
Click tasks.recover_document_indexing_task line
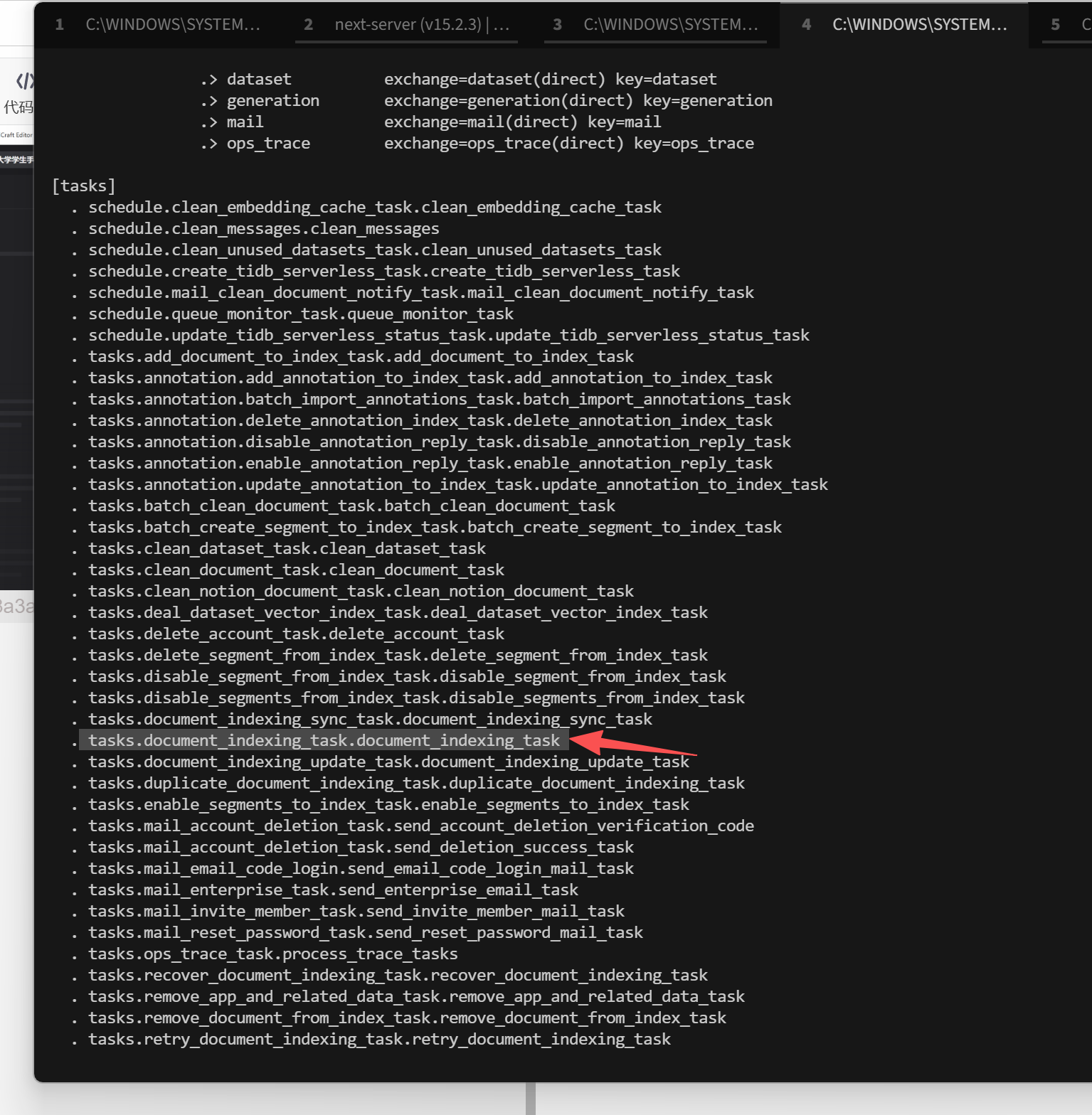398,975
